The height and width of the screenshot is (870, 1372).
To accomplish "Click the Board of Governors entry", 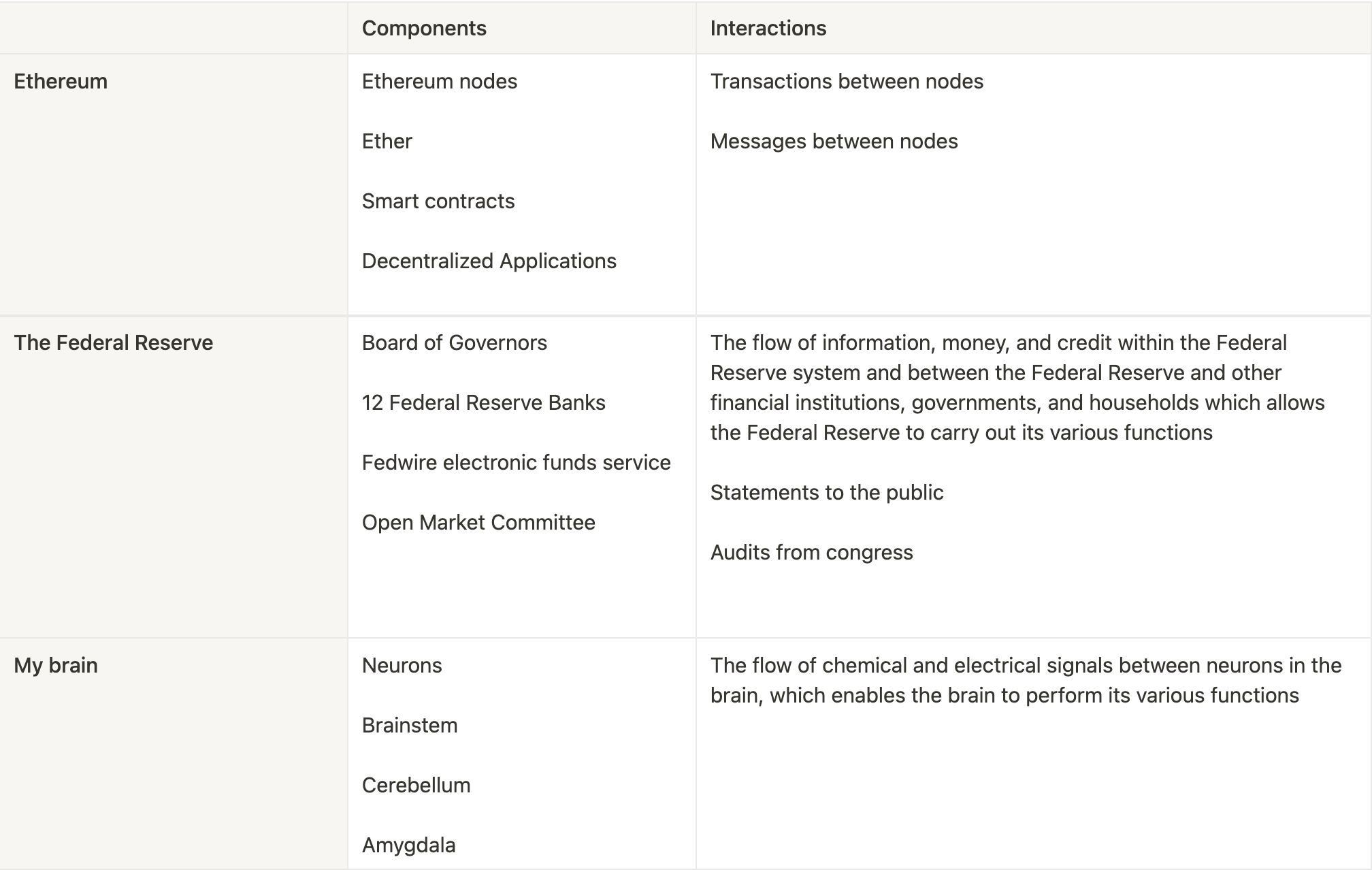I will click(x=454, y=342).
